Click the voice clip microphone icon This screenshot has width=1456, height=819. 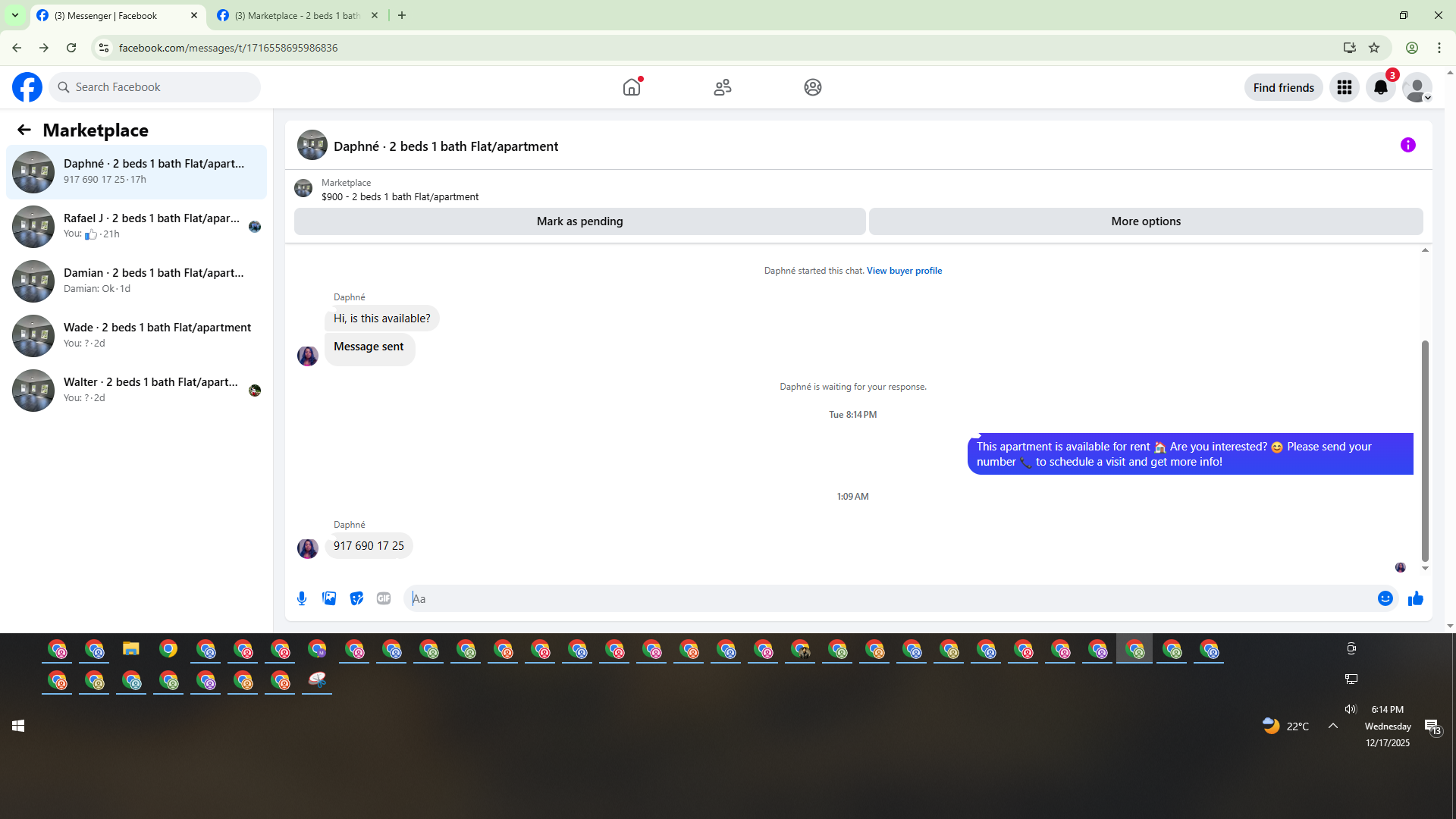click(302, 598)
